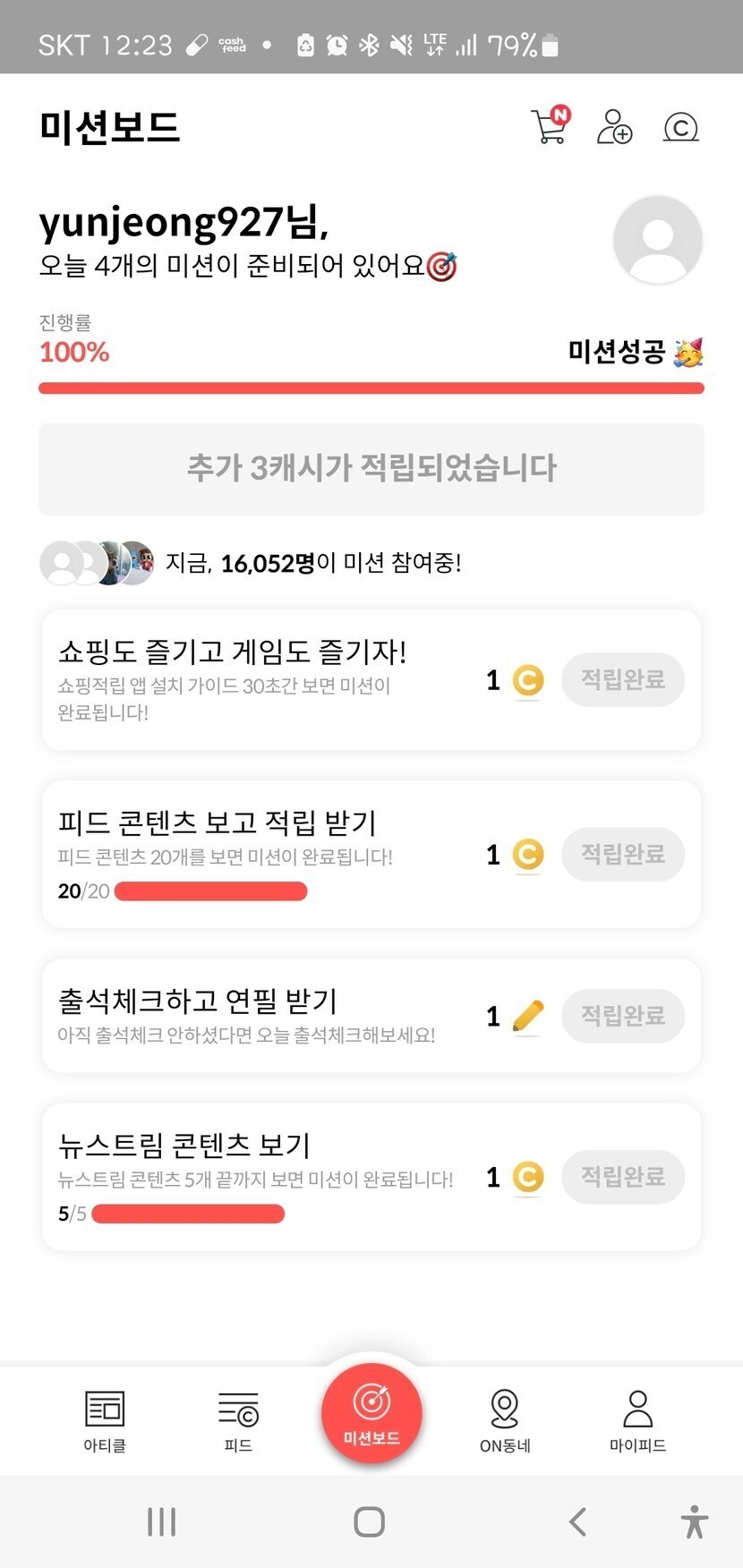Viewport: 743px width, 1568px height.
Task: Tap the add friend icon
Action: pos(614,127)
